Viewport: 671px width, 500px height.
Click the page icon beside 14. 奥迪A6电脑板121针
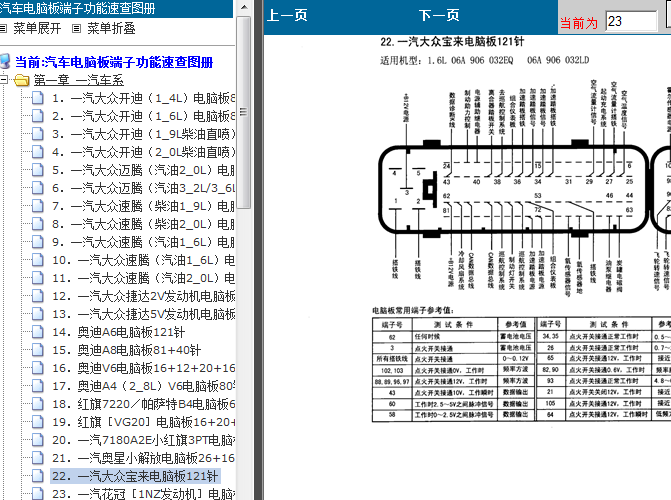pos(38,332)
